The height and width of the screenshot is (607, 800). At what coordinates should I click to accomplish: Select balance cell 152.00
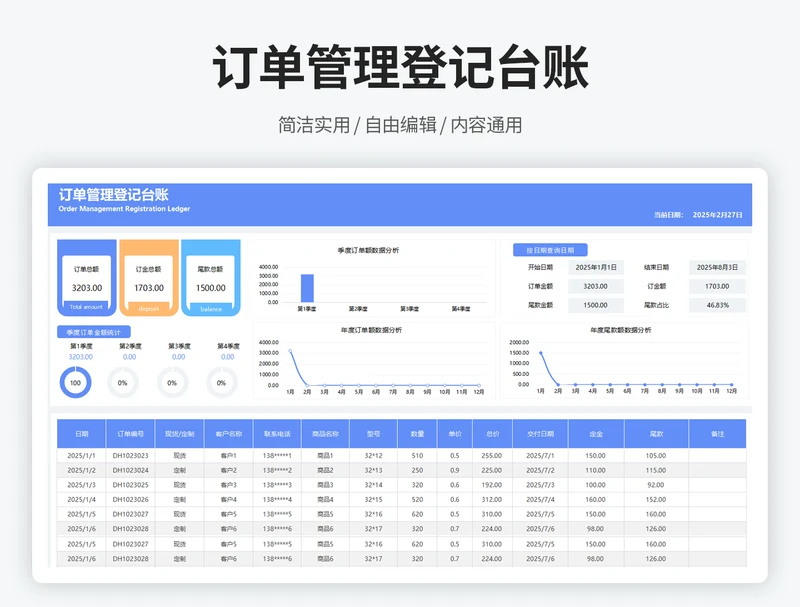pos(656,499)
